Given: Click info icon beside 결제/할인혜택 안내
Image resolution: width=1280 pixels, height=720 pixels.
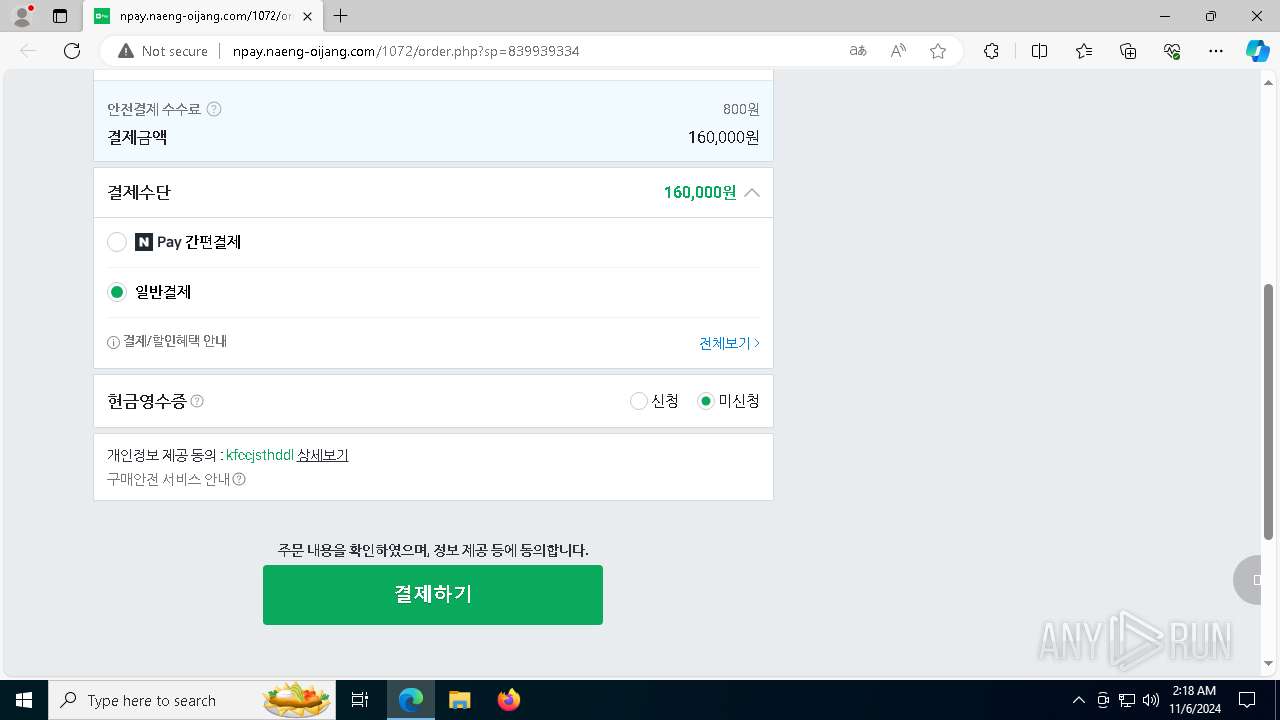Looking at the screenshot, I should 113,343.
